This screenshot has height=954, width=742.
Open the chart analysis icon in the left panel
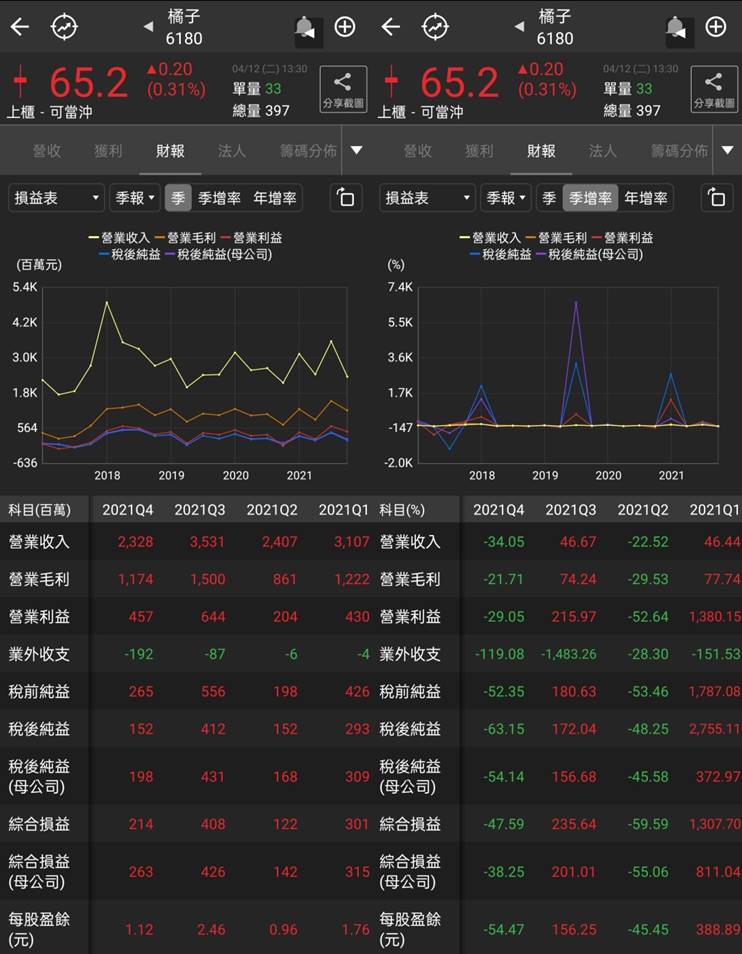point(64,27)
